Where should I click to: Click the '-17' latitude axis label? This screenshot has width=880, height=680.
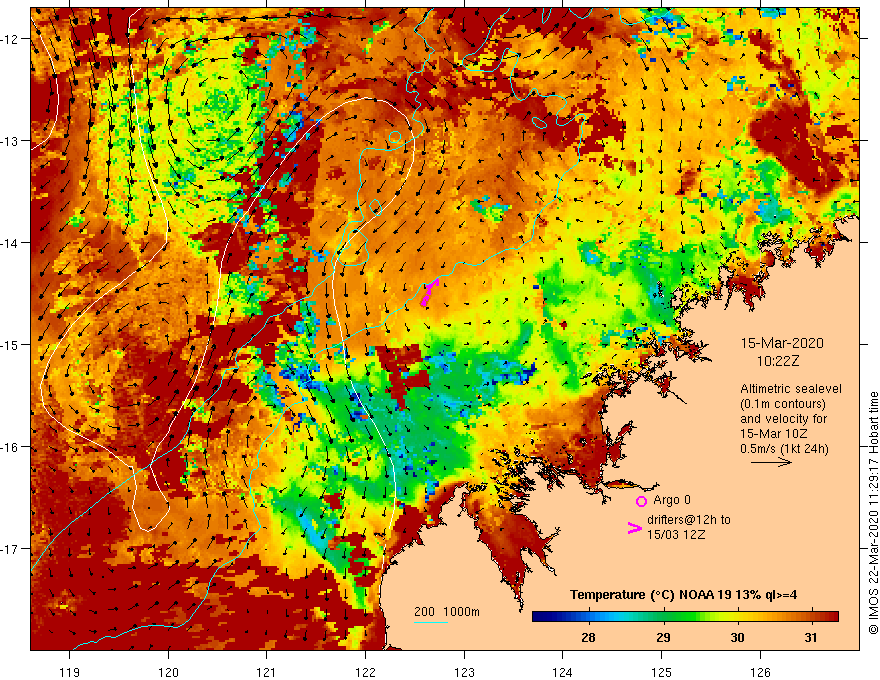pos(11,548)
